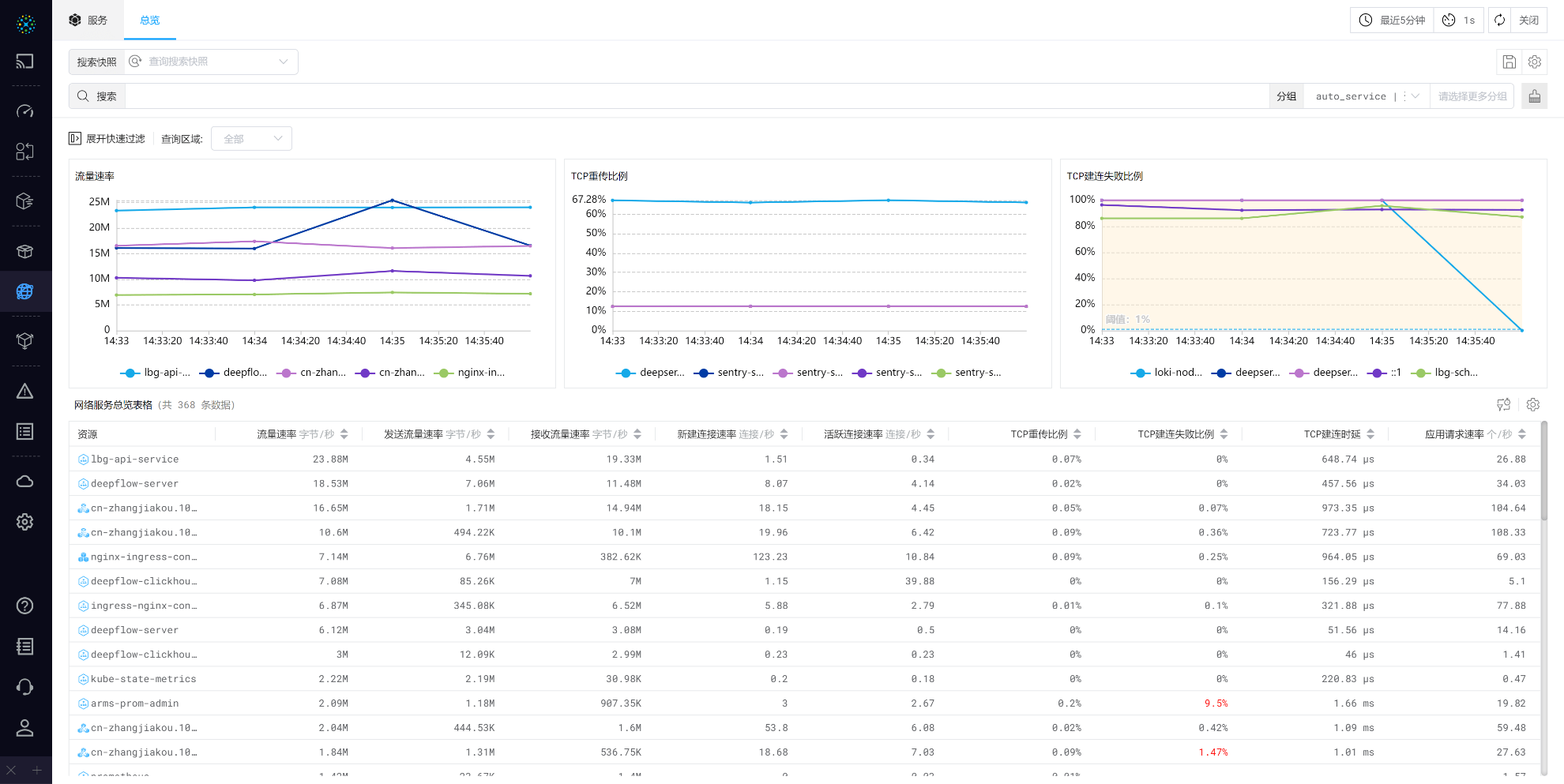The width and height of the screenshot is (1564, 784).
Task: Click the user profile icon in sidebar
Action: click(x=25, y=728)
